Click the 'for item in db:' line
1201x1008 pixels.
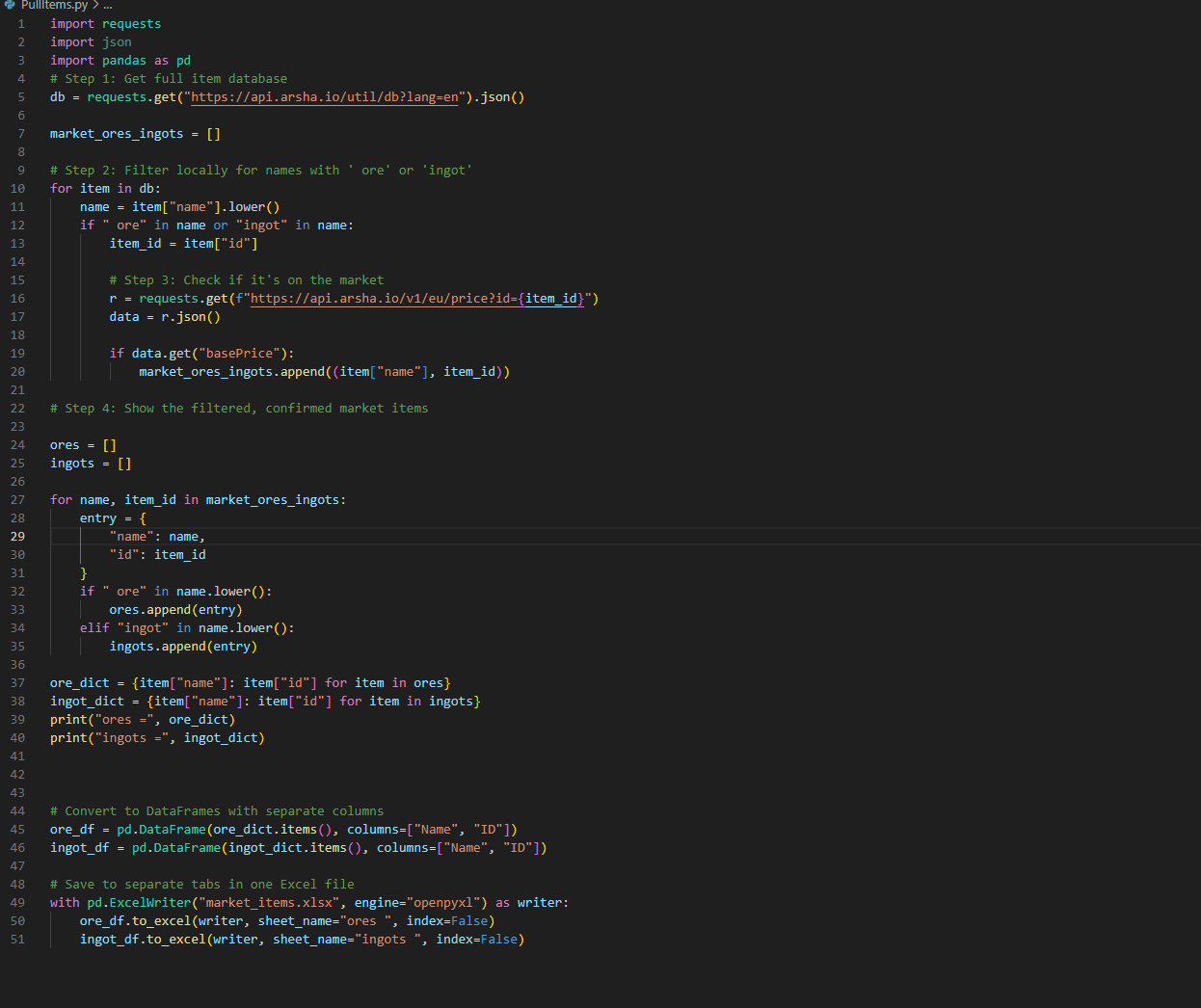106,189
